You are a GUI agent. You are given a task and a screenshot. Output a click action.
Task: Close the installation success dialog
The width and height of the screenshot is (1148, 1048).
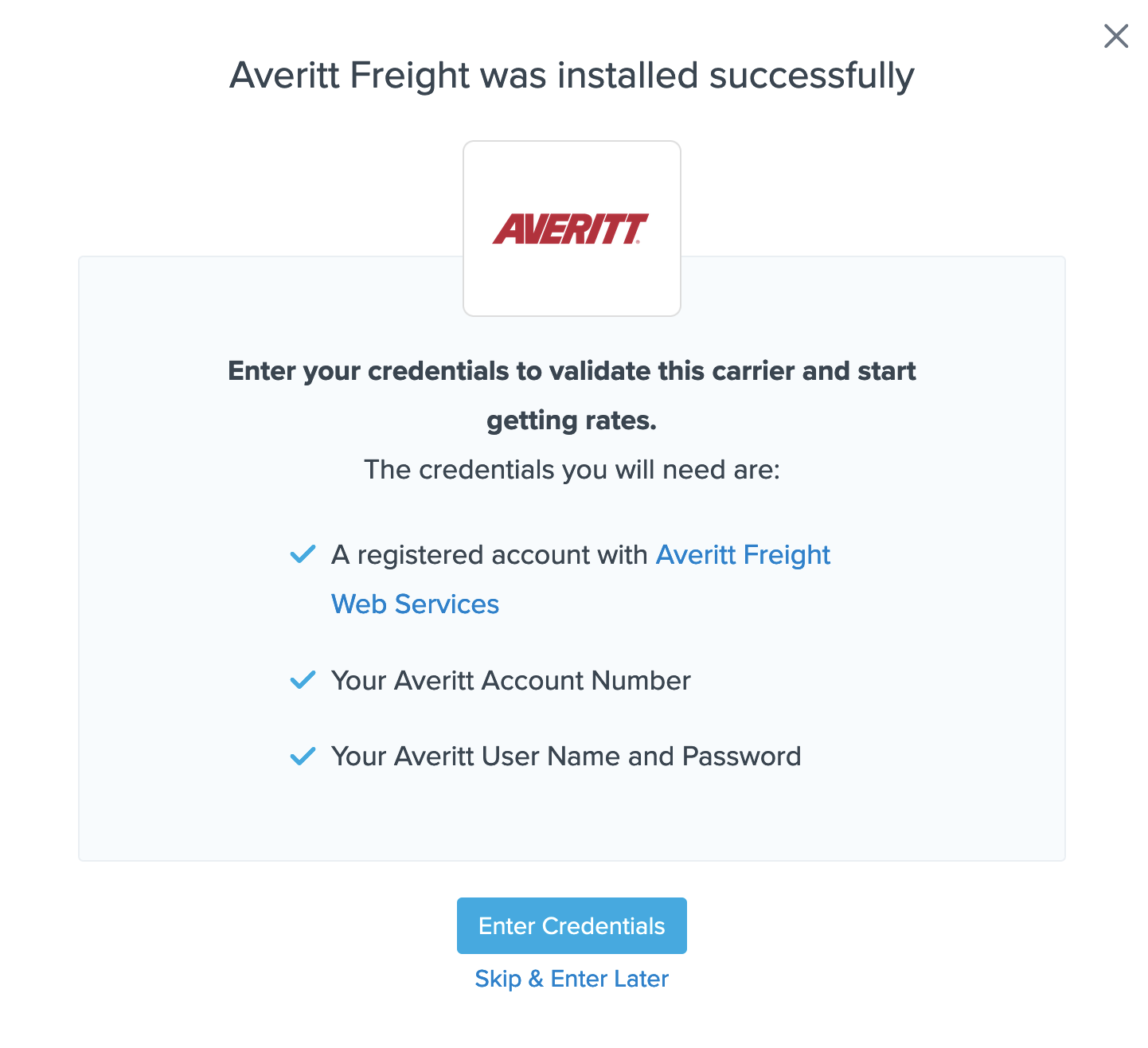1115,36
